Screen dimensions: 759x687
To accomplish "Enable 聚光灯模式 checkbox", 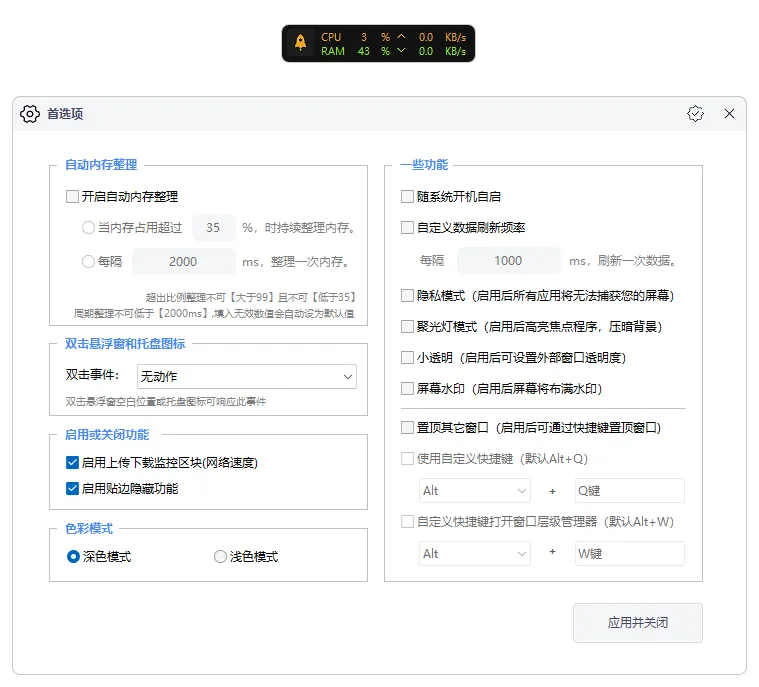I will click(408, 326).
